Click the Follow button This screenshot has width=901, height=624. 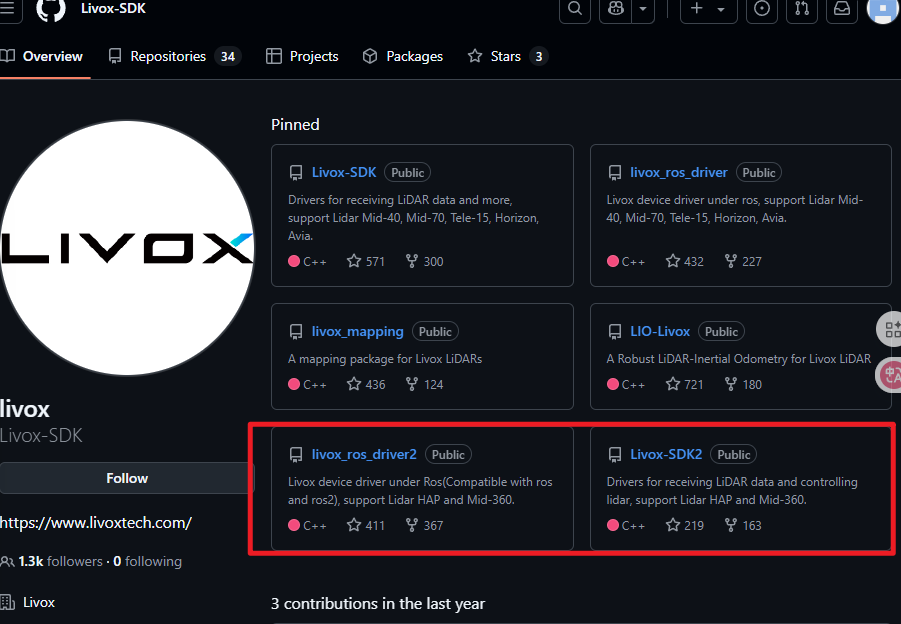tap(127, 478)
